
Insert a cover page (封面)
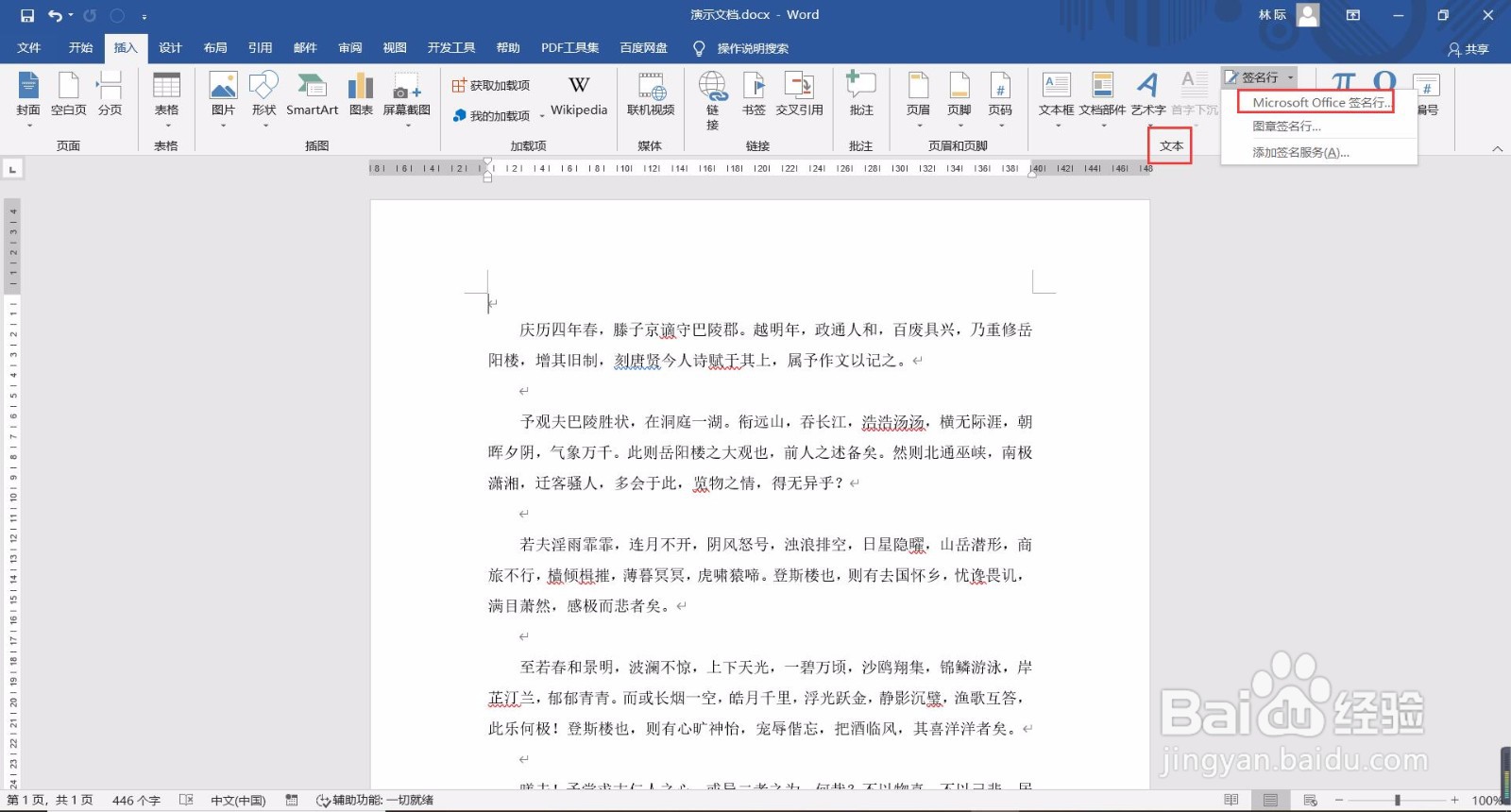28,98
